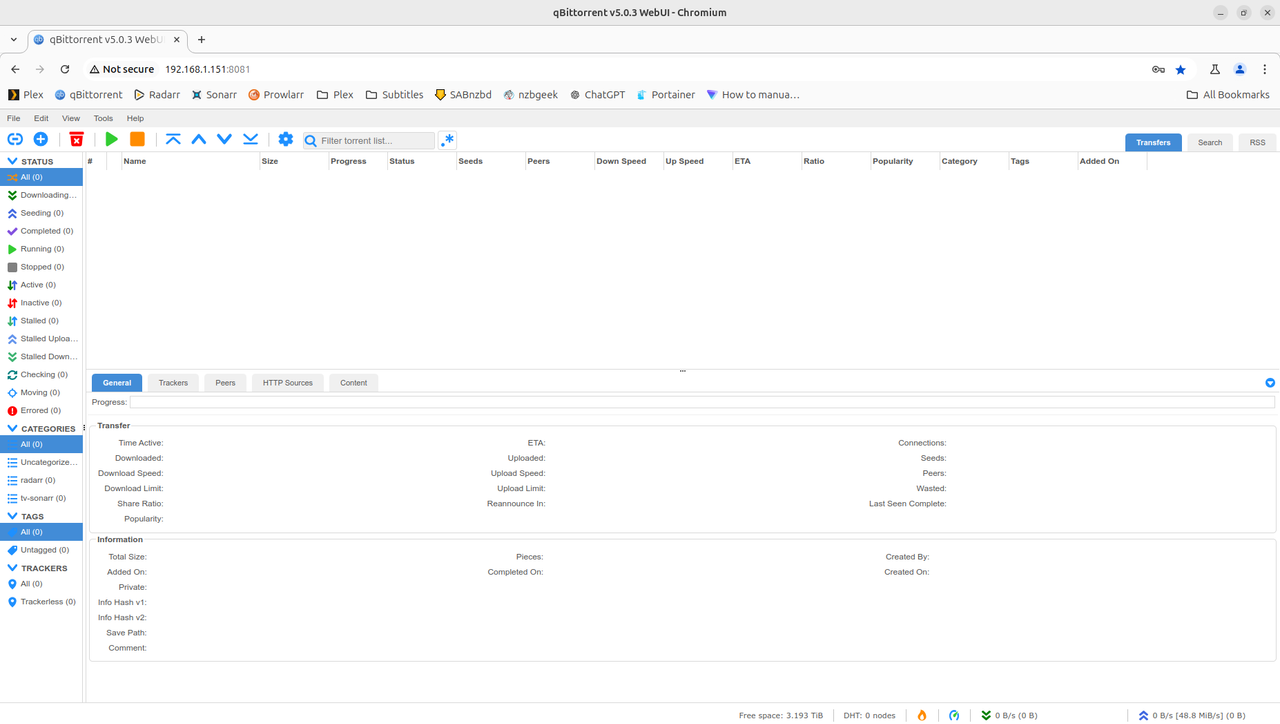The height and width of the screenshot is (724, 1280).
Task: Select the Active (0) filter
Action: [x=42, y=285]
